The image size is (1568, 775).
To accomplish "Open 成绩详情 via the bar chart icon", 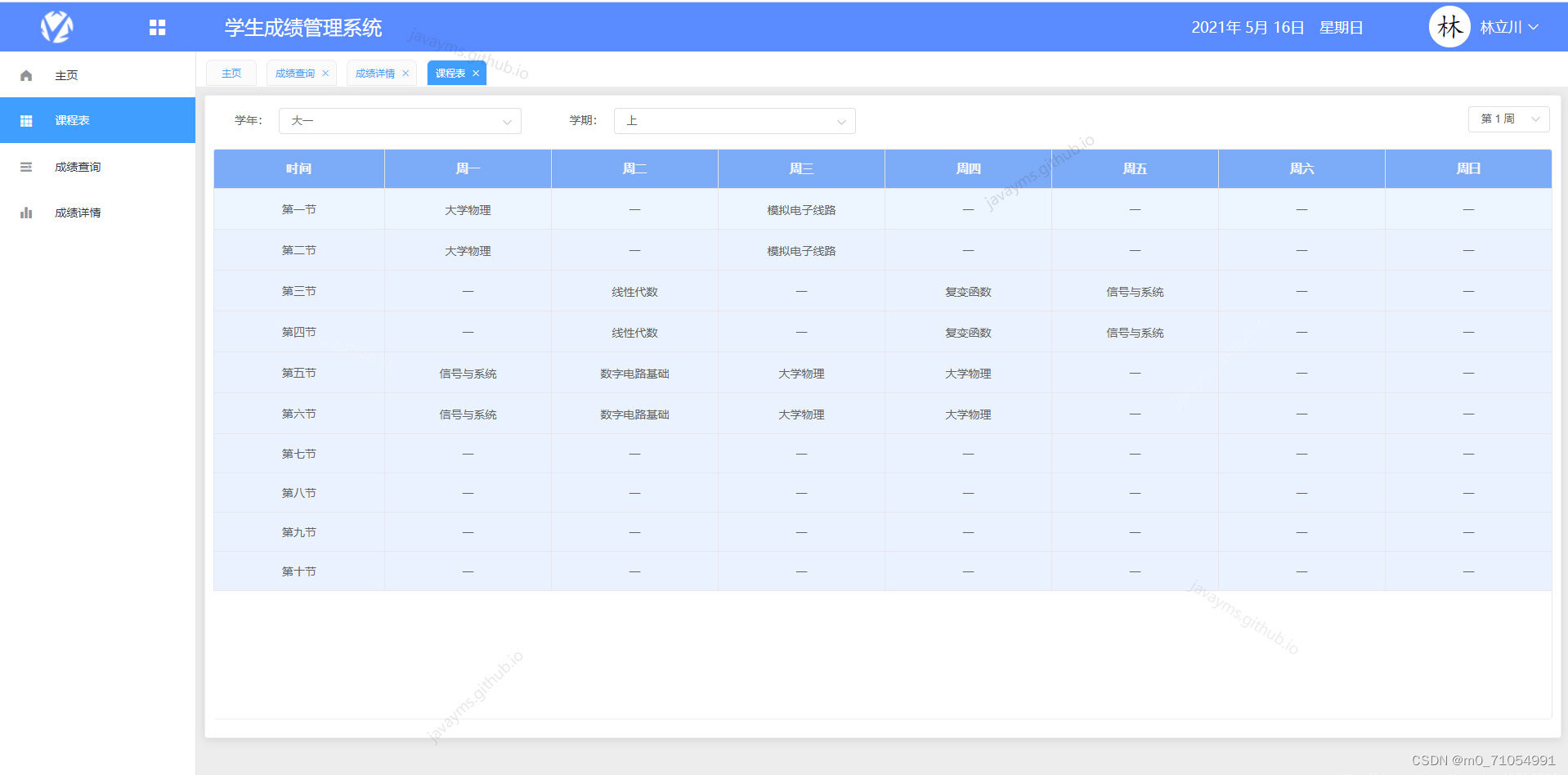I will click(x=26, y=212).
